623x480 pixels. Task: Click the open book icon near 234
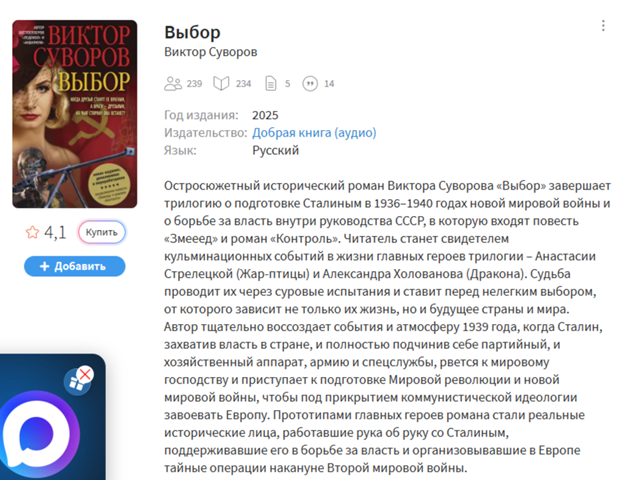tap(221, 83)
